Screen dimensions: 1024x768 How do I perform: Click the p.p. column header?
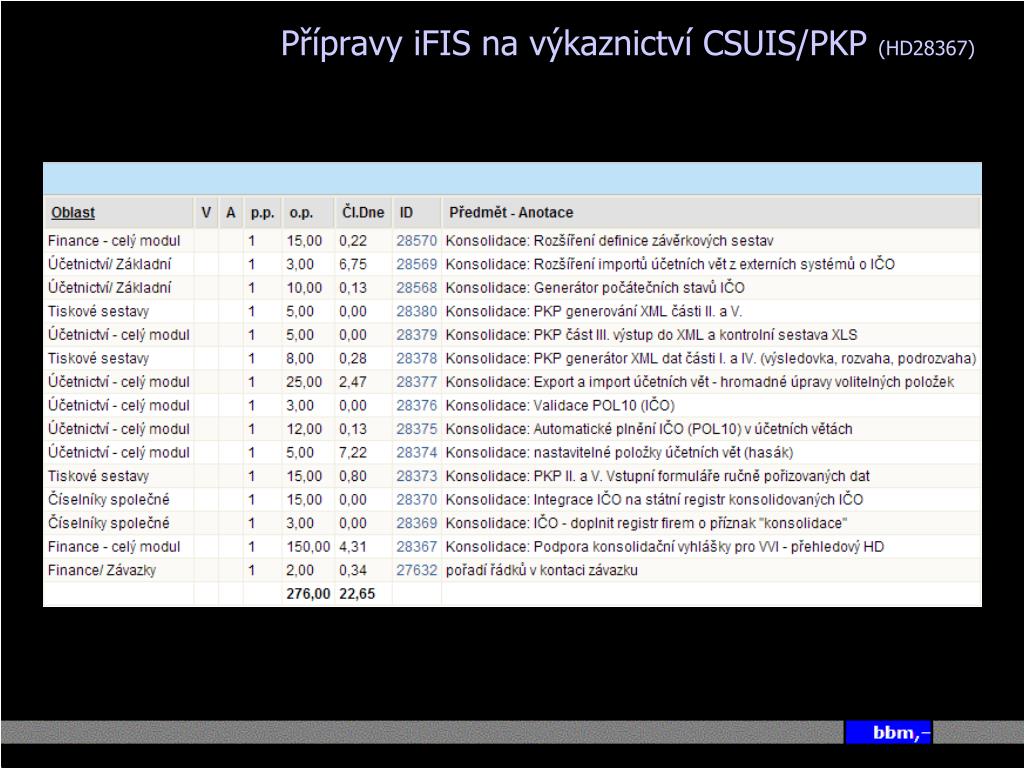[x=263, y=214]
